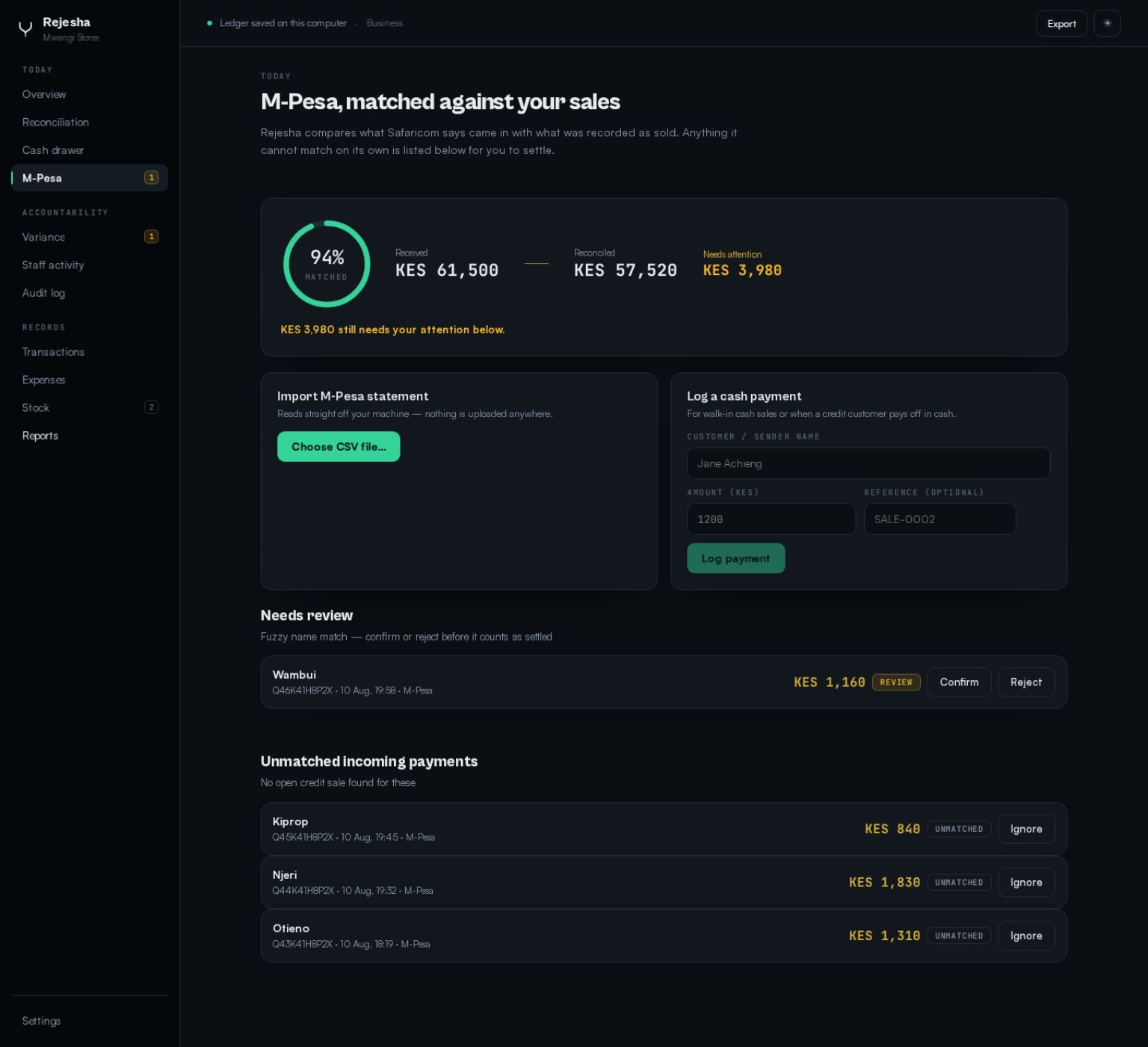Navigate to Transactions
Screen dimensions: 1148x1047
click(90, 352)
